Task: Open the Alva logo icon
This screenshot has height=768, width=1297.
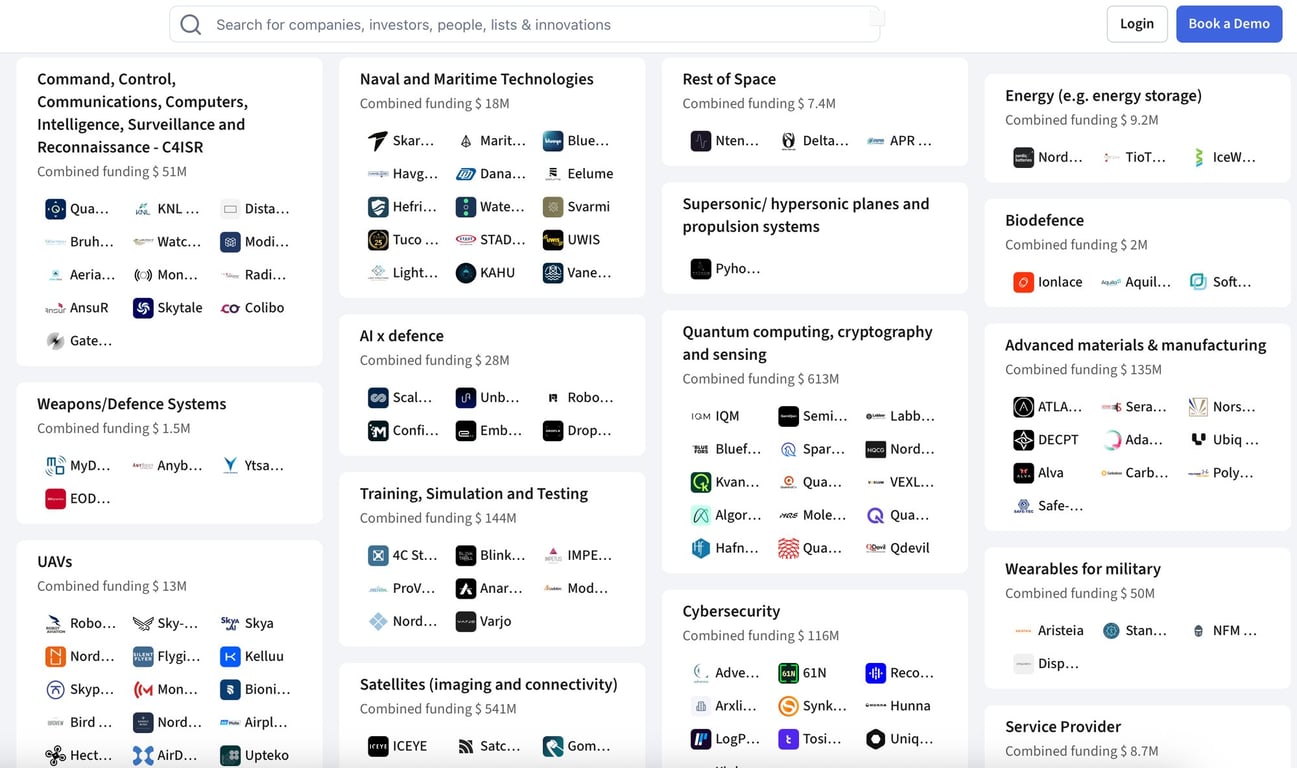Action: [1024, 473]
